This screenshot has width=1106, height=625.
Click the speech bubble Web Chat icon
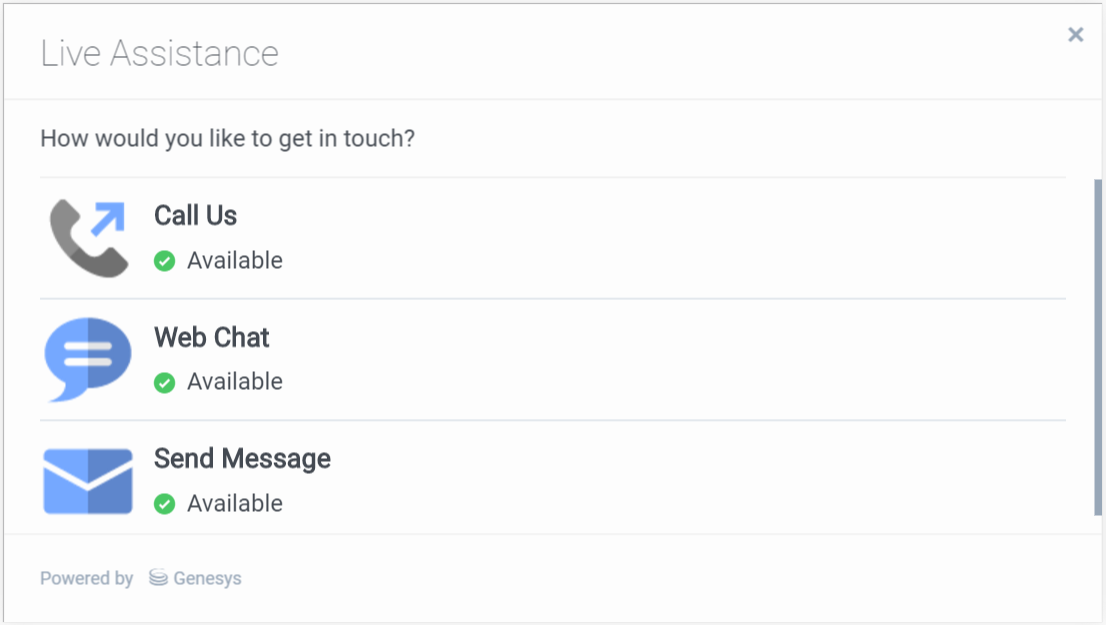88,358
